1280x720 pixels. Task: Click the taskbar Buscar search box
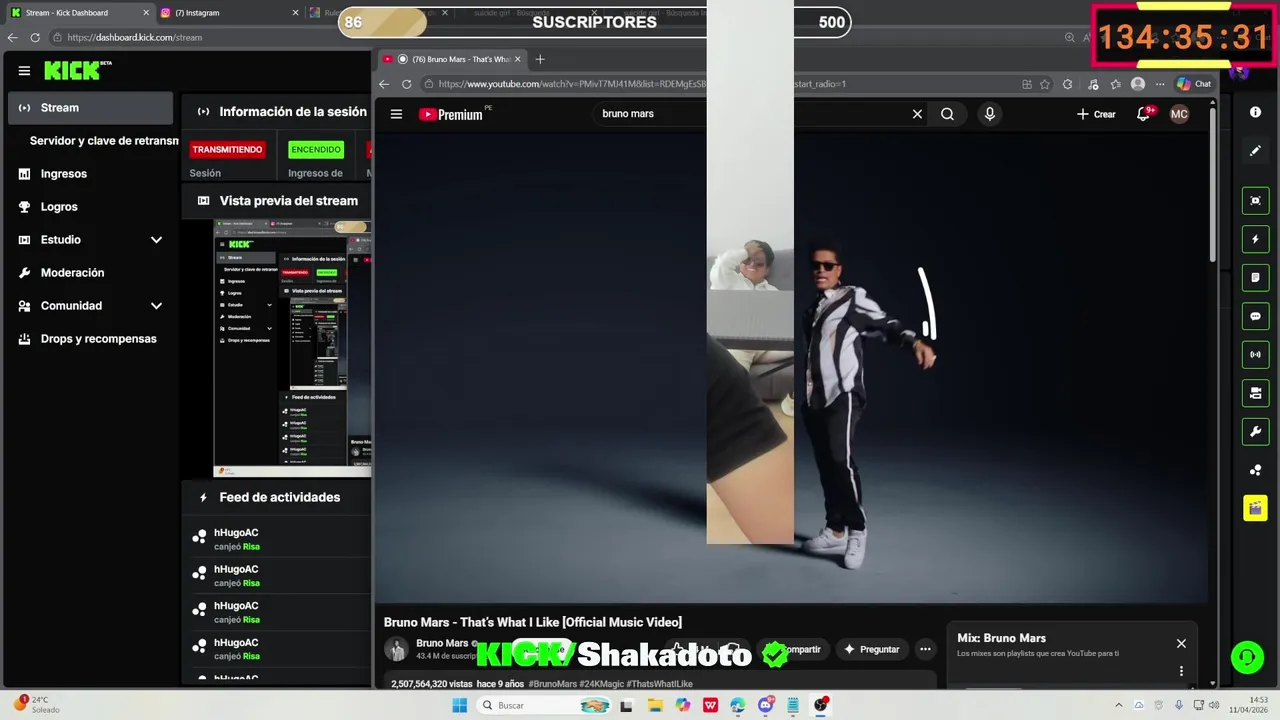click(x=543, y=705)
